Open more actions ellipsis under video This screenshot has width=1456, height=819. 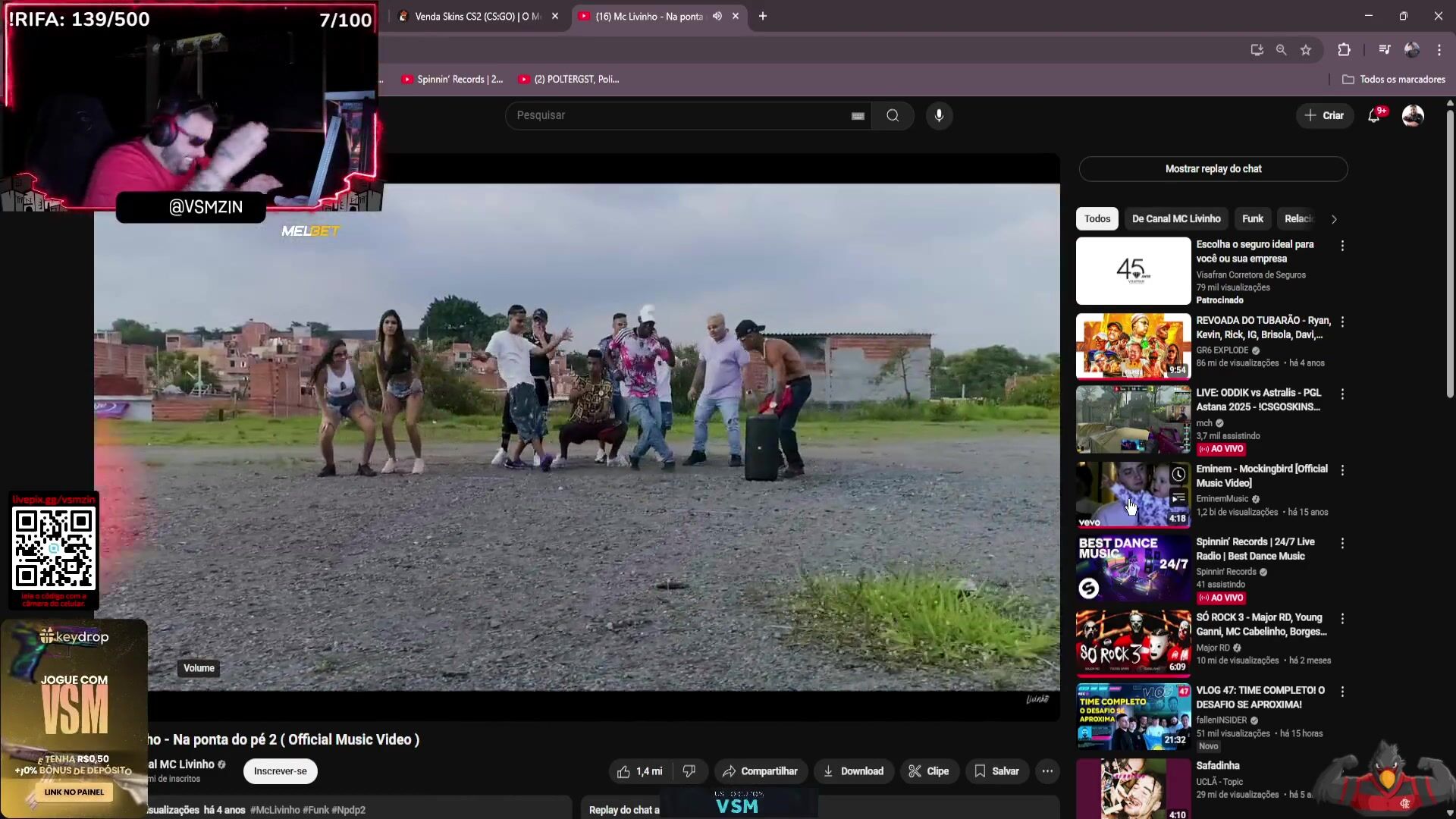click(x=1047, y=771)
